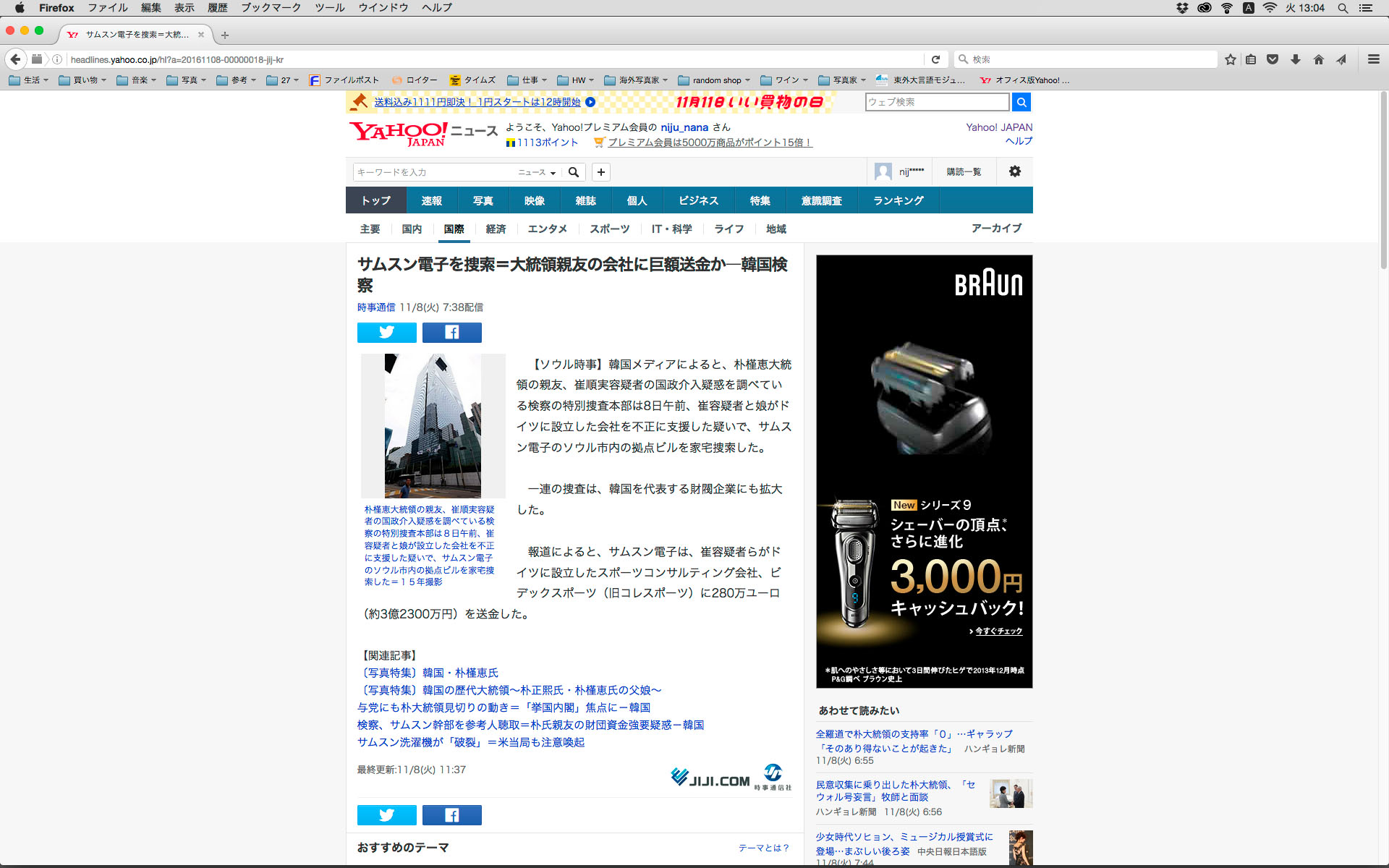Share the article on Twitter (top button)

tap(386, 332)
